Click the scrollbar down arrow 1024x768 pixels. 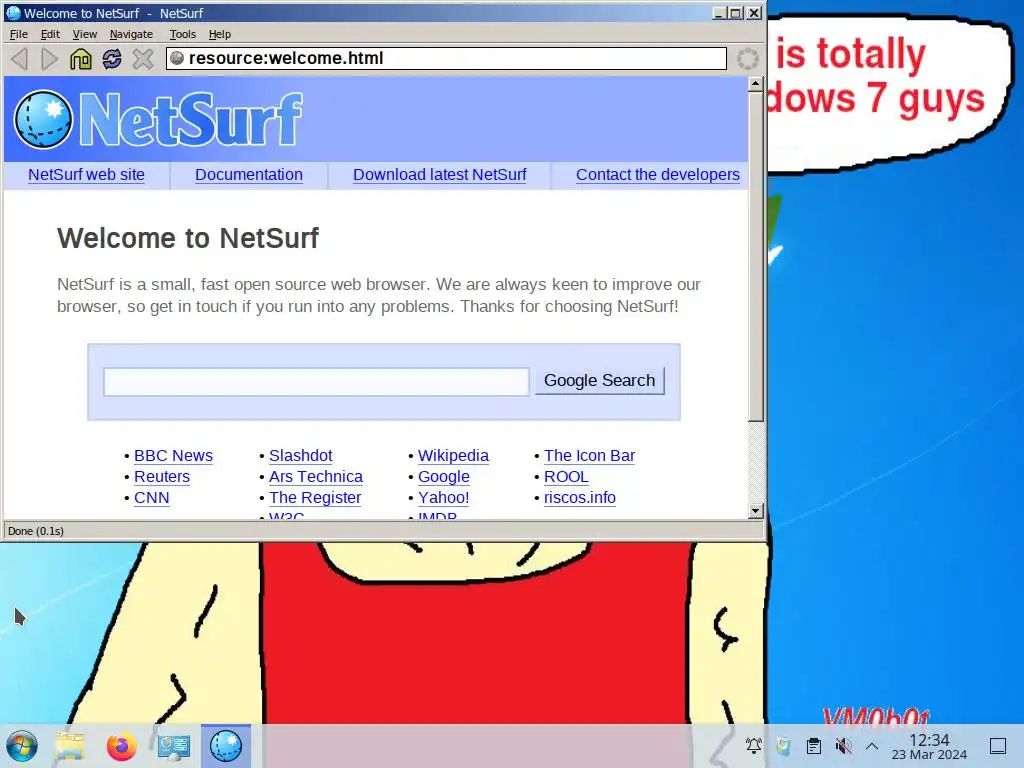[756, 511]
